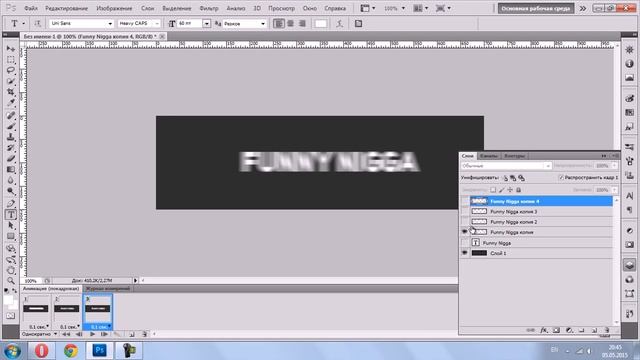Open anti-aliasing method dropdown

[x=262, y=24]
